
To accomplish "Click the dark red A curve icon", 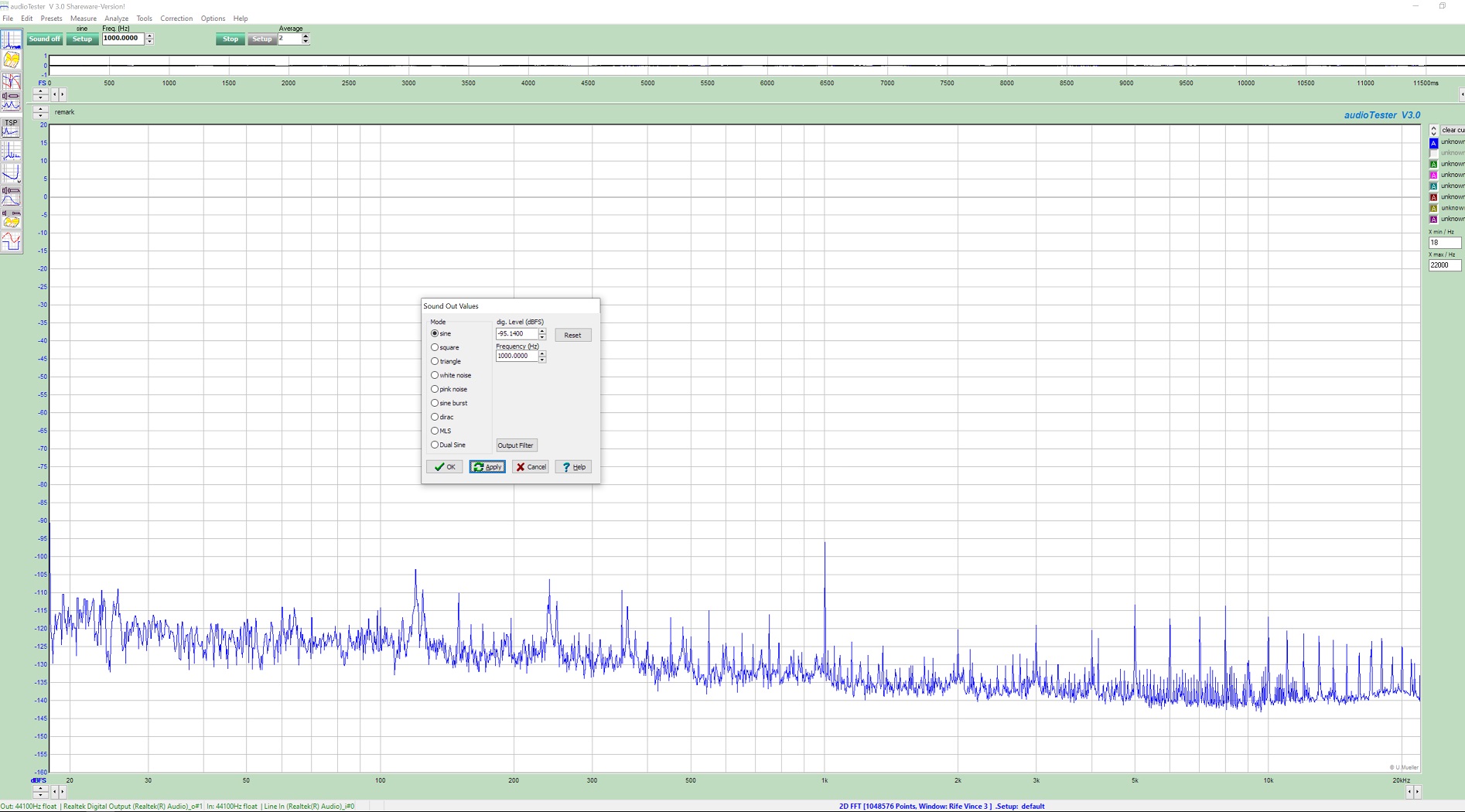I will [1433, 197].
